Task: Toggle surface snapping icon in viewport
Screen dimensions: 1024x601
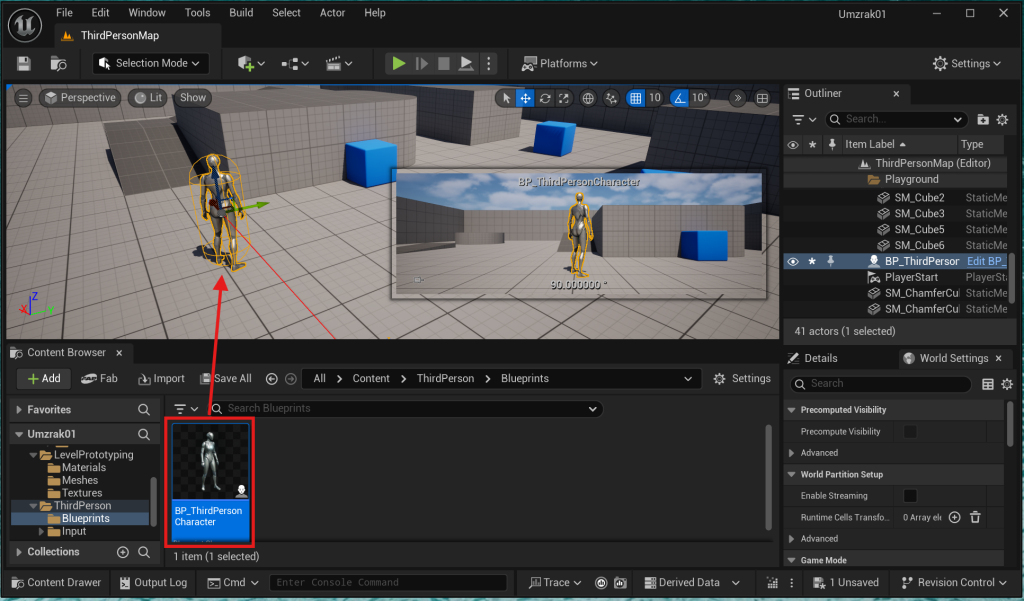Action: [x=611, y=98]
